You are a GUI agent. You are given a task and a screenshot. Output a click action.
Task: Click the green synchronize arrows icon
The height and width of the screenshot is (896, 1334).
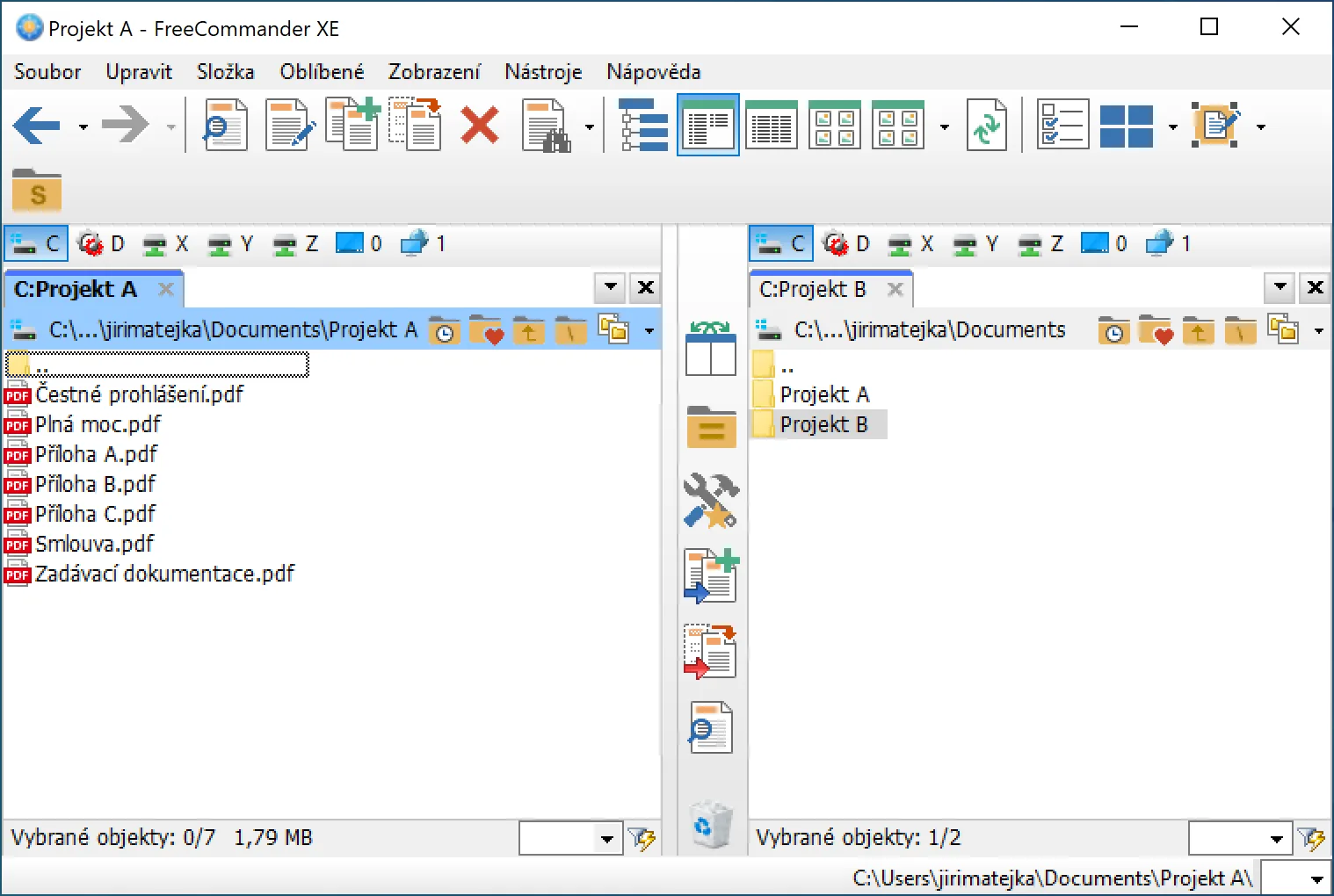click(x=987, y=126)
